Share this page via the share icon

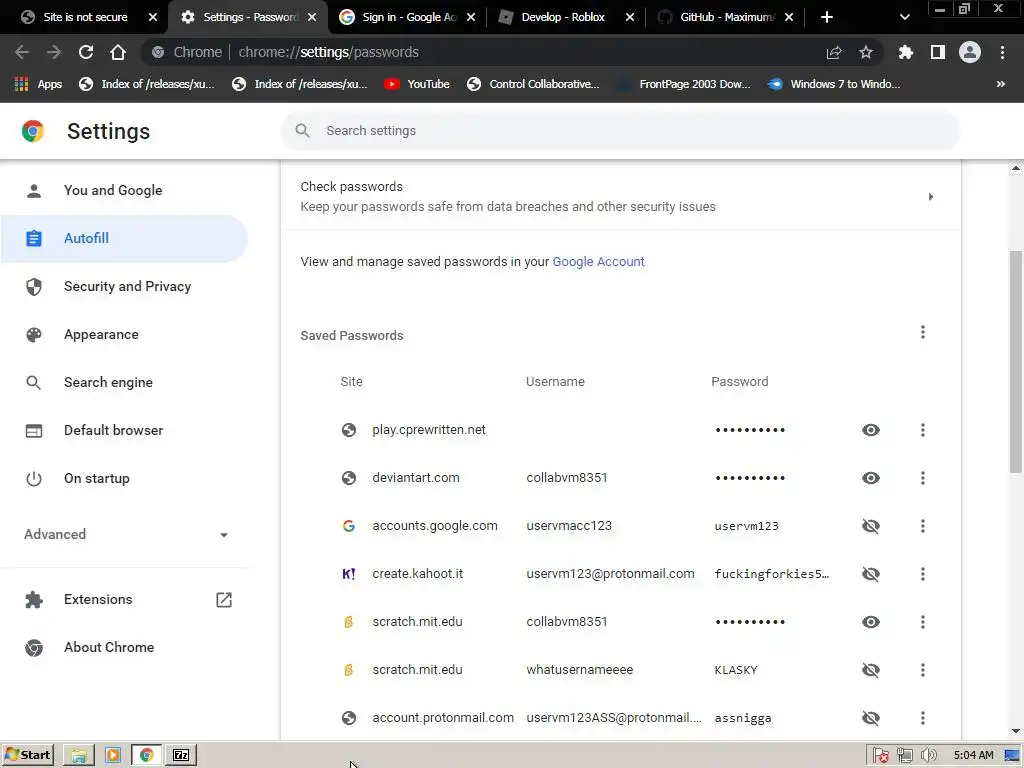834,52
